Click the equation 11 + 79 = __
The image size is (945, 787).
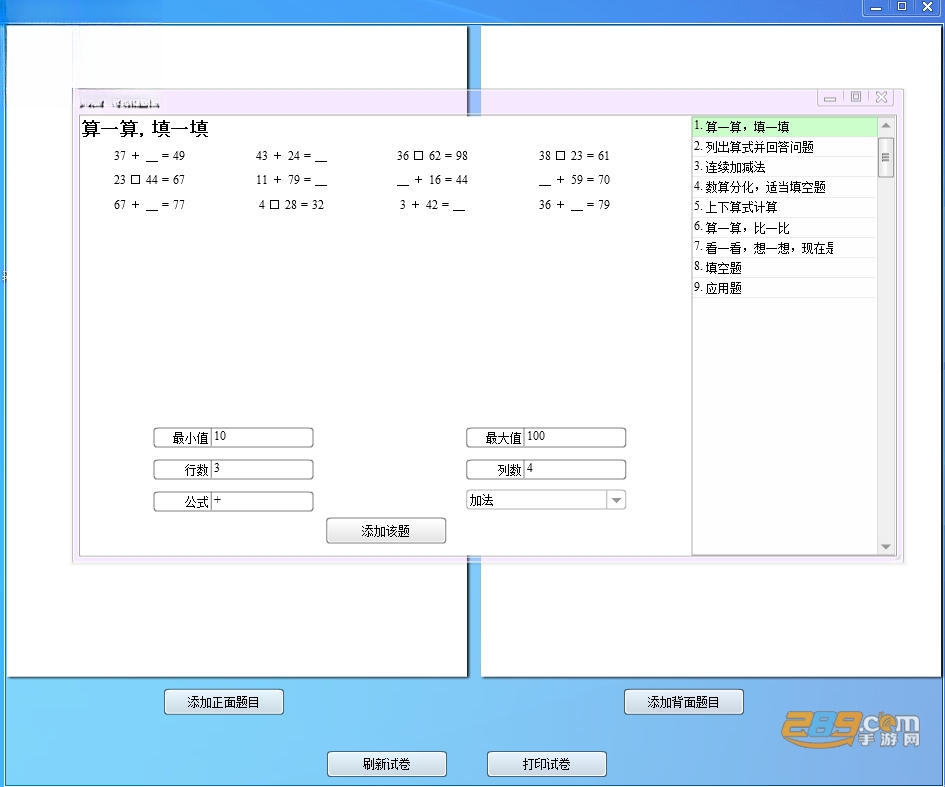pyautogui.click(x=291, y=180)
